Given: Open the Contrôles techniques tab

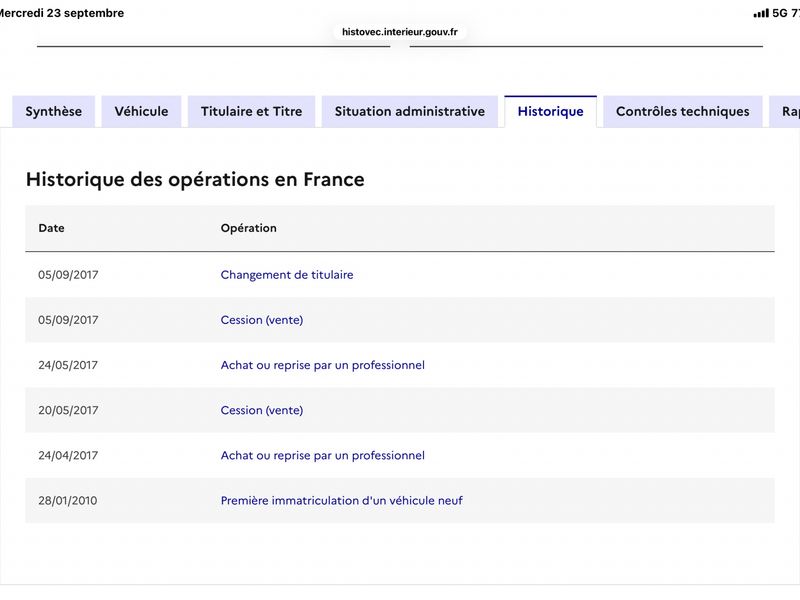Looking at the screenshot, I should coord(683,111).
